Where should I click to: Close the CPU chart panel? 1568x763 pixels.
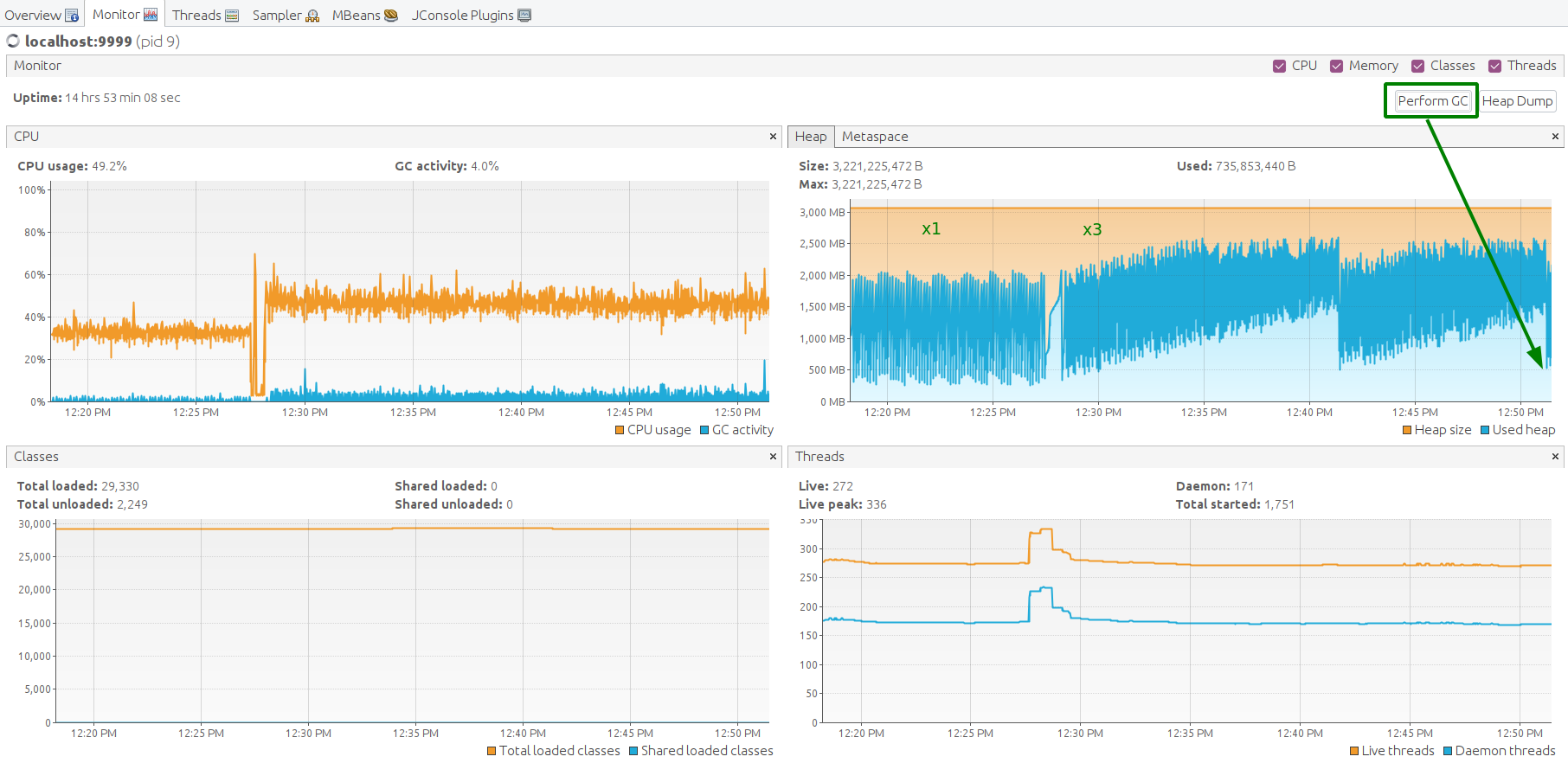[x=774, y=137]
